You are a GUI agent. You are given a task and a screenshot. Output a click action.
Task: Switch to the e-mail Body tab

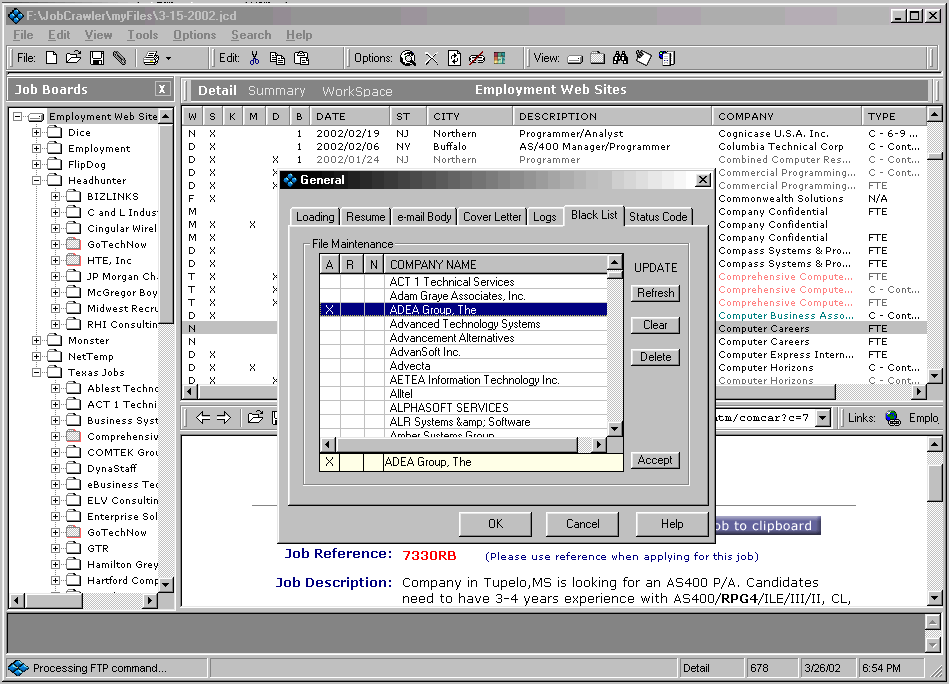[424, 217]
